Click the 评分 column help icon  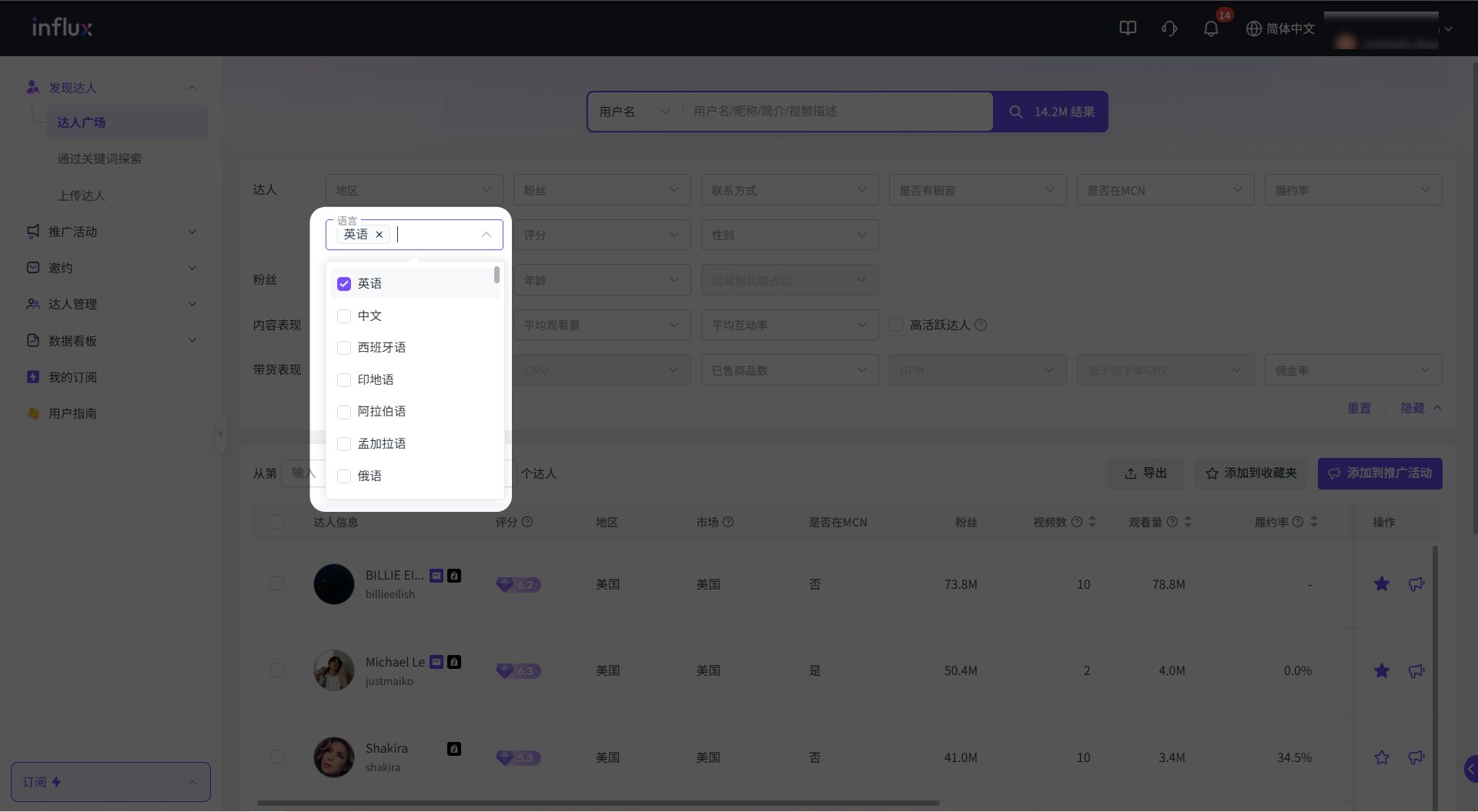(x=527, y=522)
